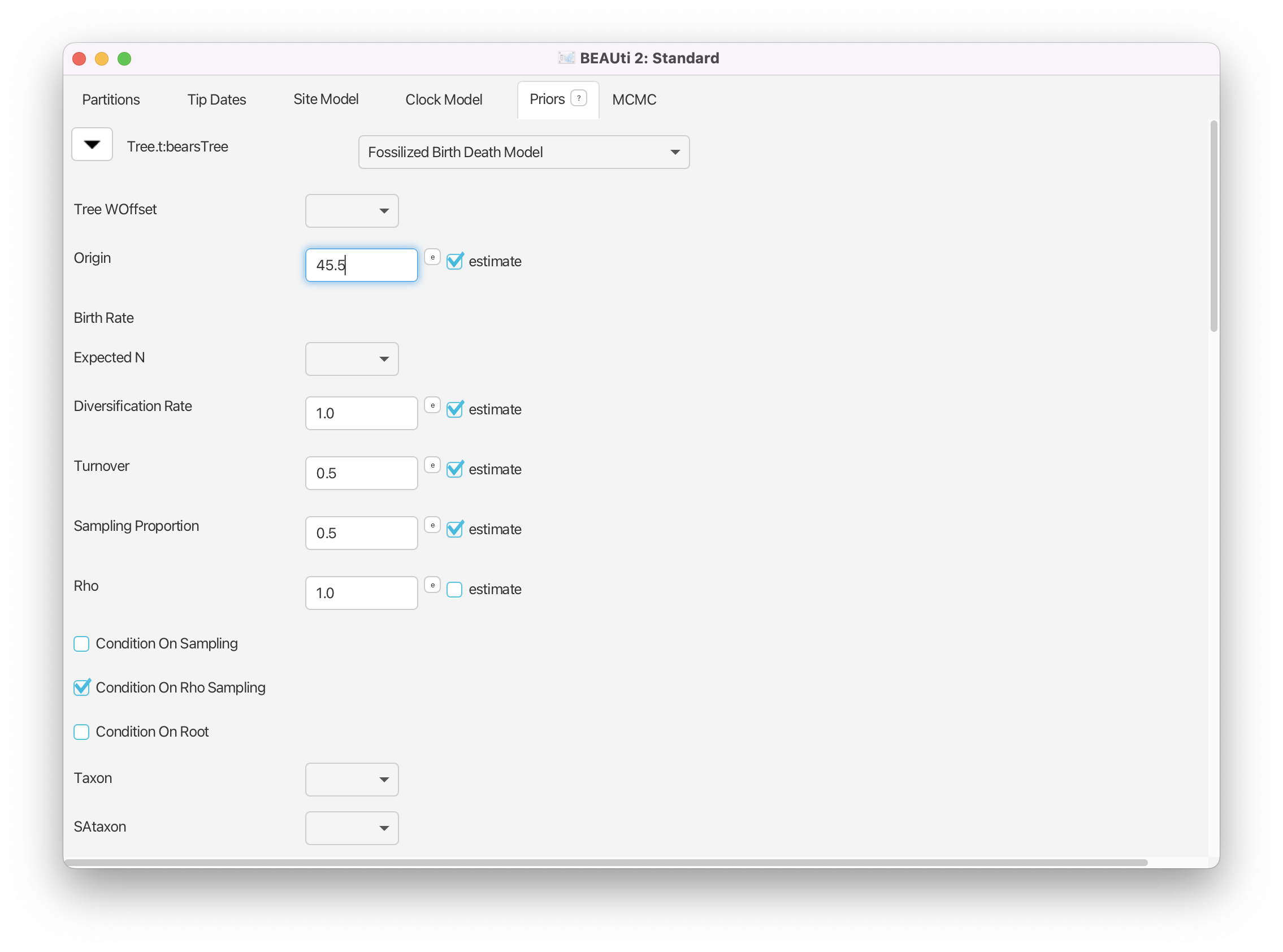Image resolution: width=1283 pixels, height=952 pixels.
Task: Expand the Expected N dropdown
Action: click(352, 359)
